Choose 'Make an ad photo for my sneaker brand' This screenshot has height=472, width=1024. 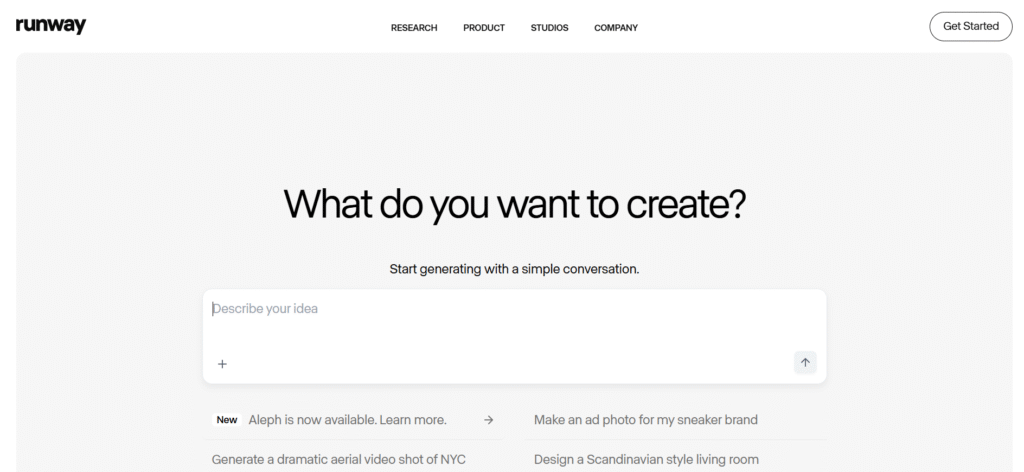pyautogui.click(x=645, y=420)
